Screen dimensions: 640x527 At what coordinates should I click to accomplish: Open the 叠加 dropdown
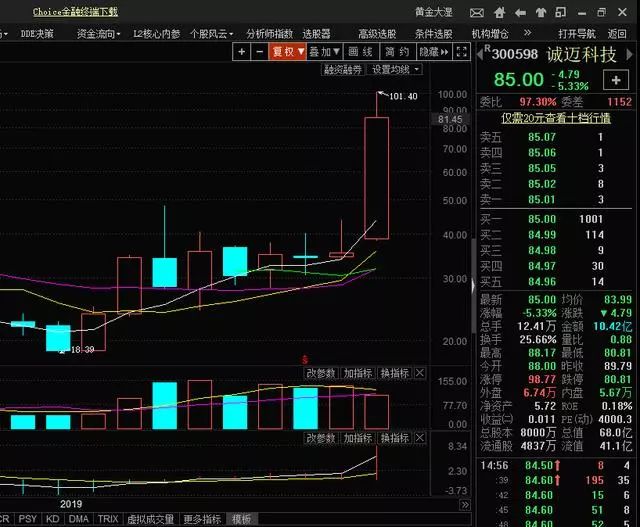click(x=325, y=52)
